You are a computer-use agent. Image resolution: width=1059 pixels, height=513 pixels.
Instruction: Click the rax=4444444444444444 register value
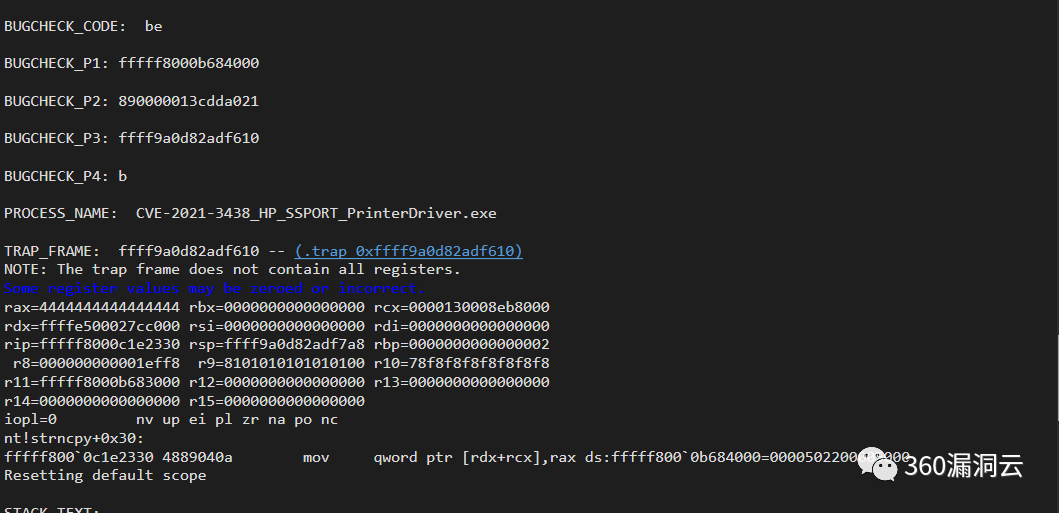[x=92, y=307]
